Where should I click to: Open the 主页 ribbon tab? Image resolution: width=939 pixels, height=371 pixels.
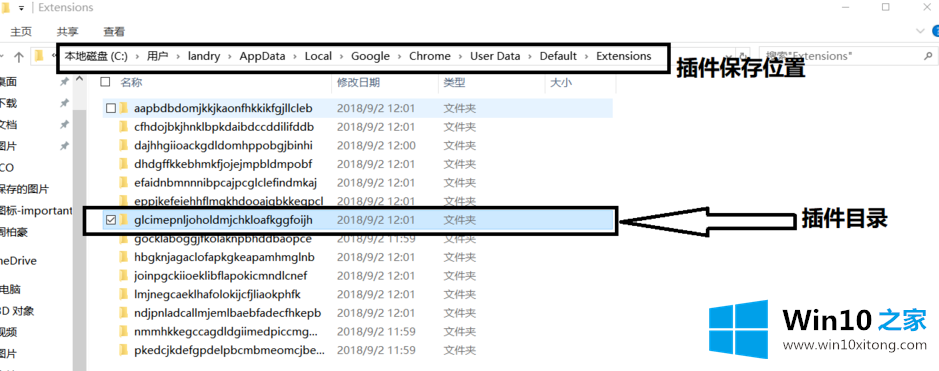(x=21, y=31)
